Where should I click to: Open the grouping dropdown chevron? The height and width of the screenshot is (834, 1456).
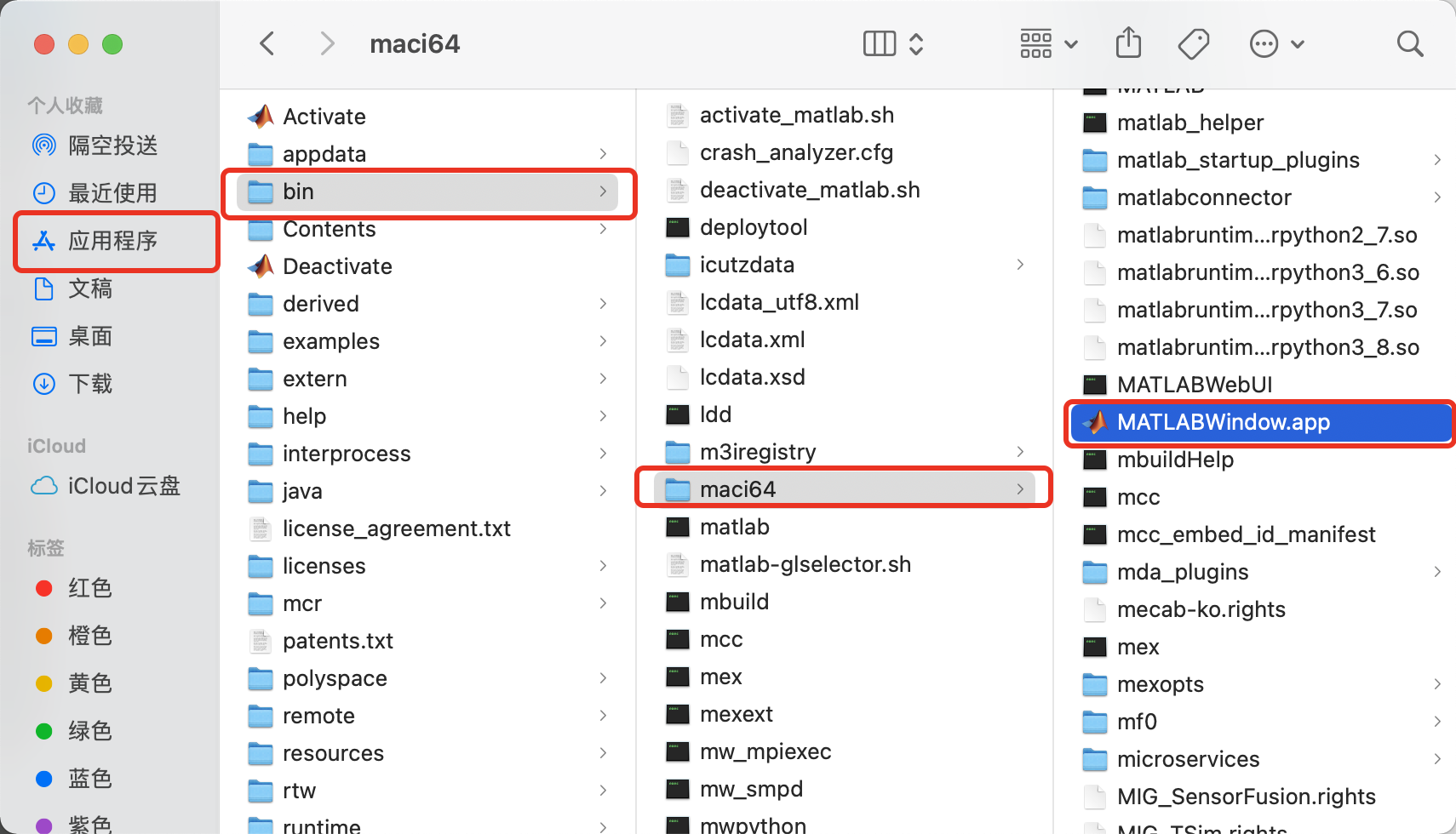click(x=1071, y=44)
